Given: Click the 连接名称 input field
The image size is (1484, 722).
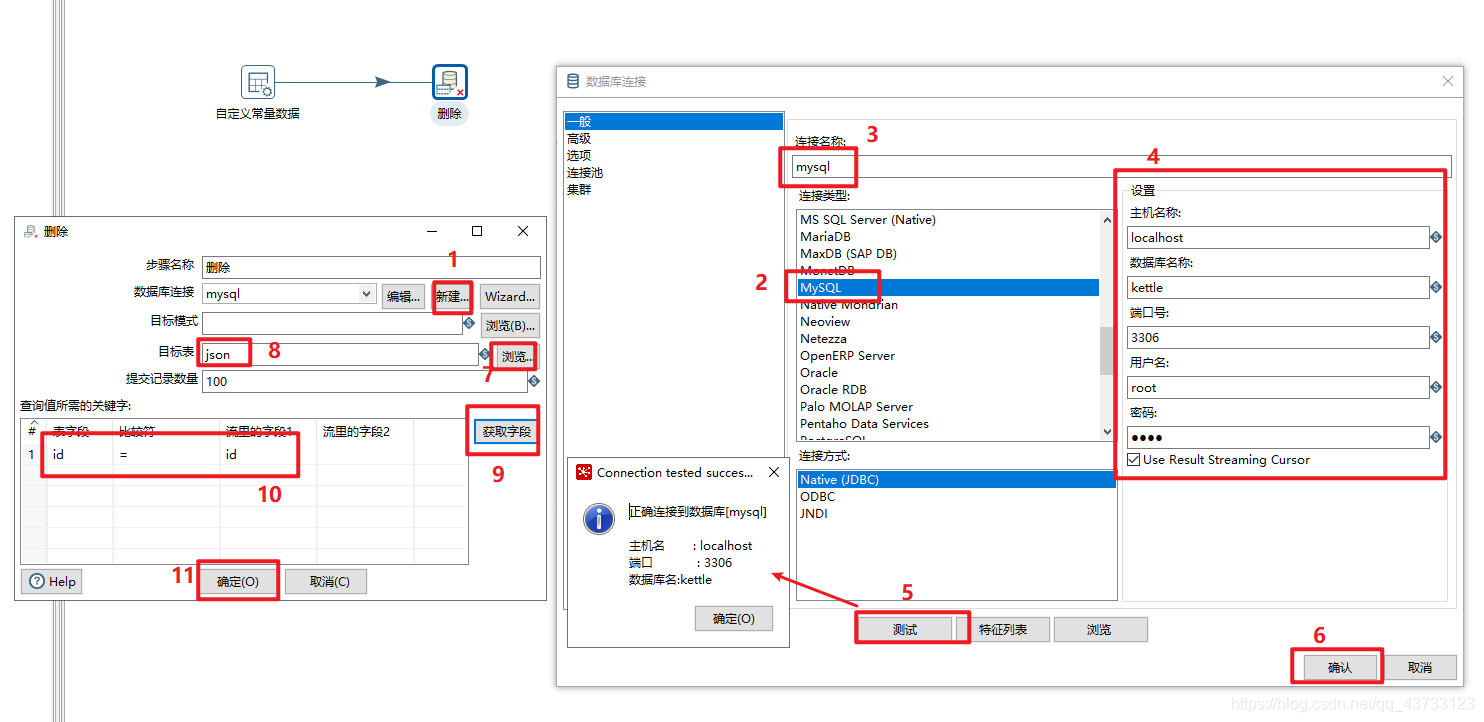Looking at the screenshot, I should [1120, 167].
